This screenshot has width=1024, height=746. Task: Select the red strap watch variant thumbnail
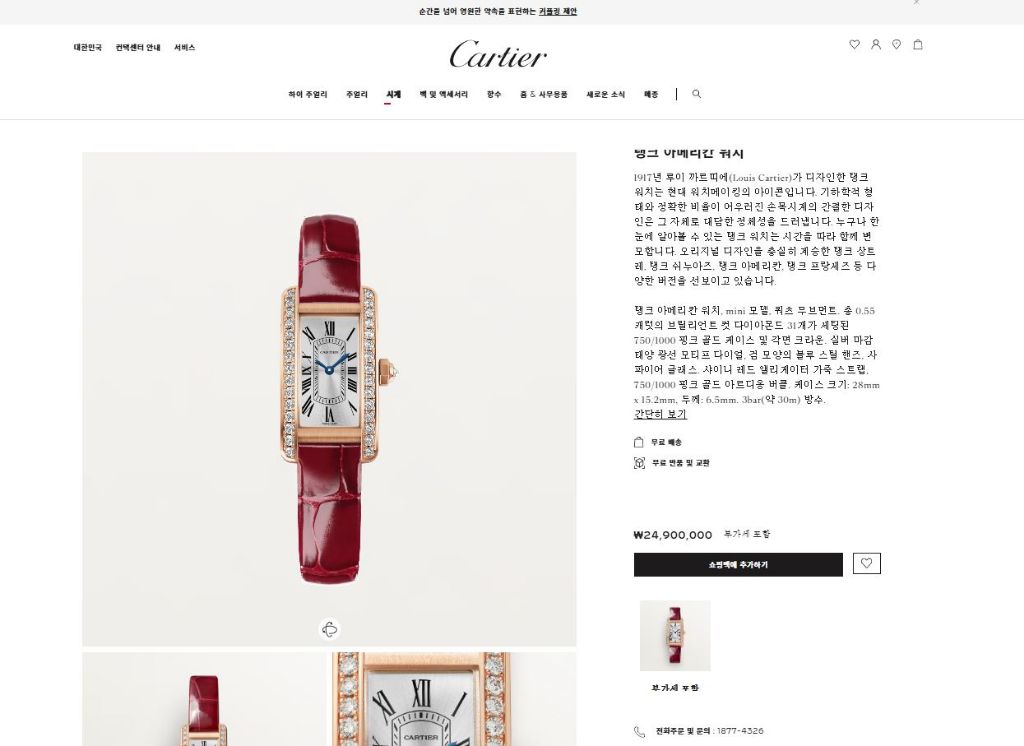coord(675,636)
